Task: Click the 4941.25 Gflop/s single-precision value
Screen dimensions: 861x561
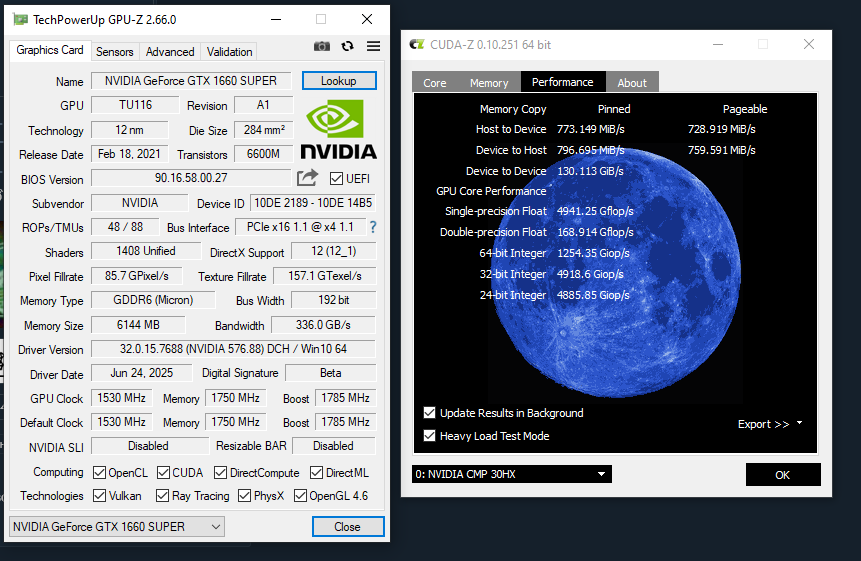Action: 595,211
